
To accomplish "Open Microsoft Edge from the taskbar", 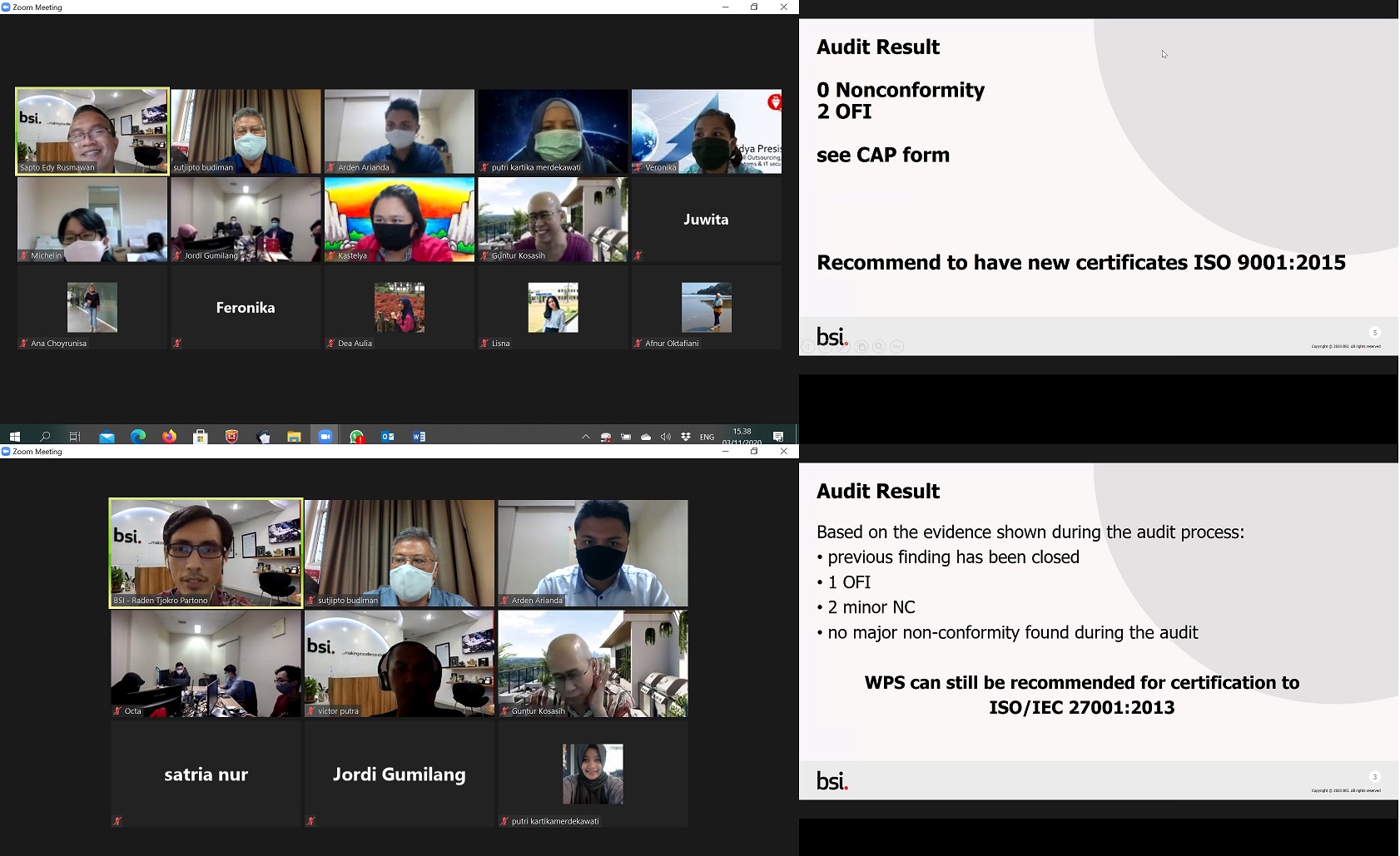I will pos(138,436).
